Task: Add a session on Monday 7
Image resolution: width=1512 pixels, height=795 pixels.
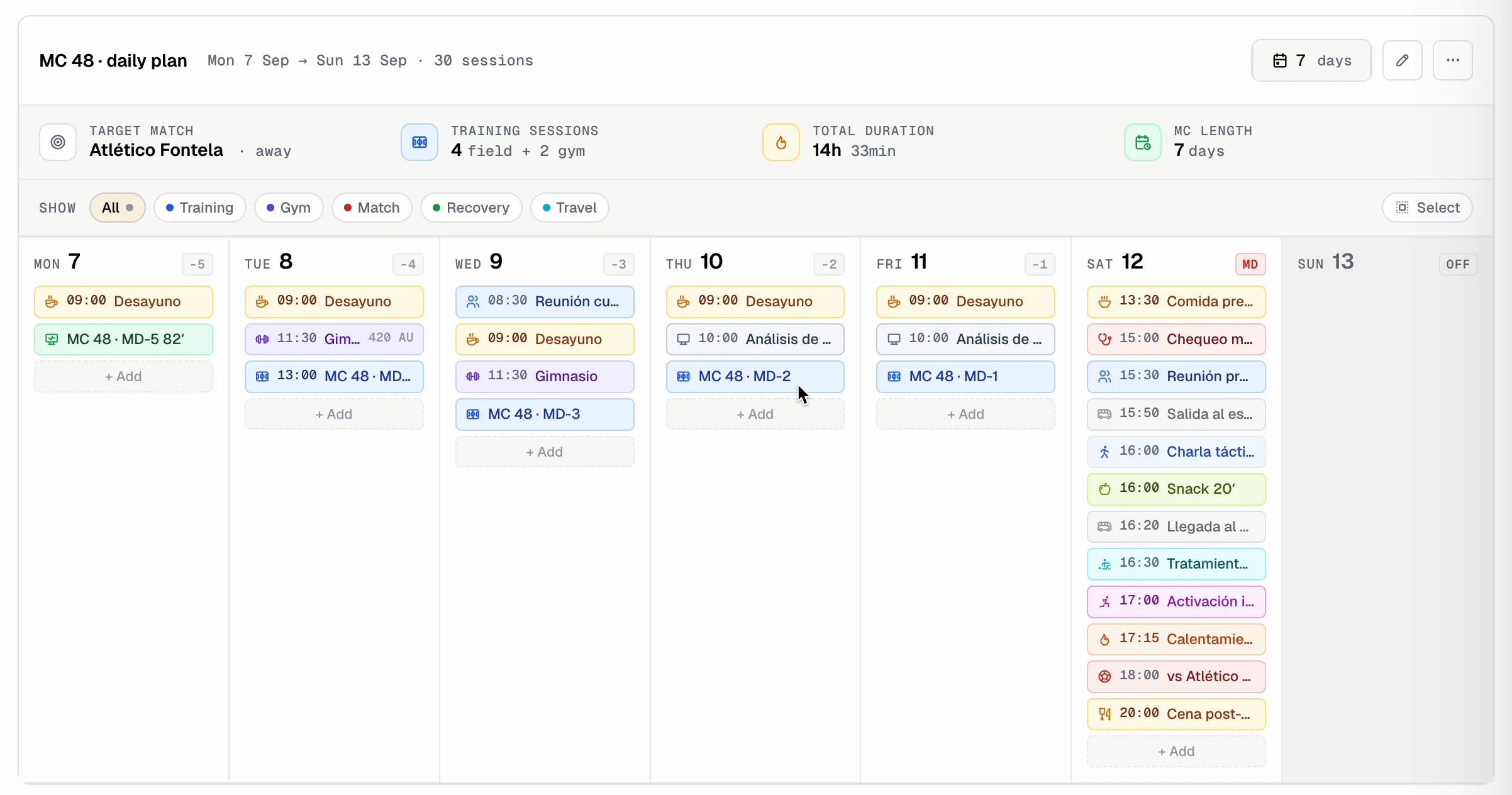Action: (x=123, y=376)
